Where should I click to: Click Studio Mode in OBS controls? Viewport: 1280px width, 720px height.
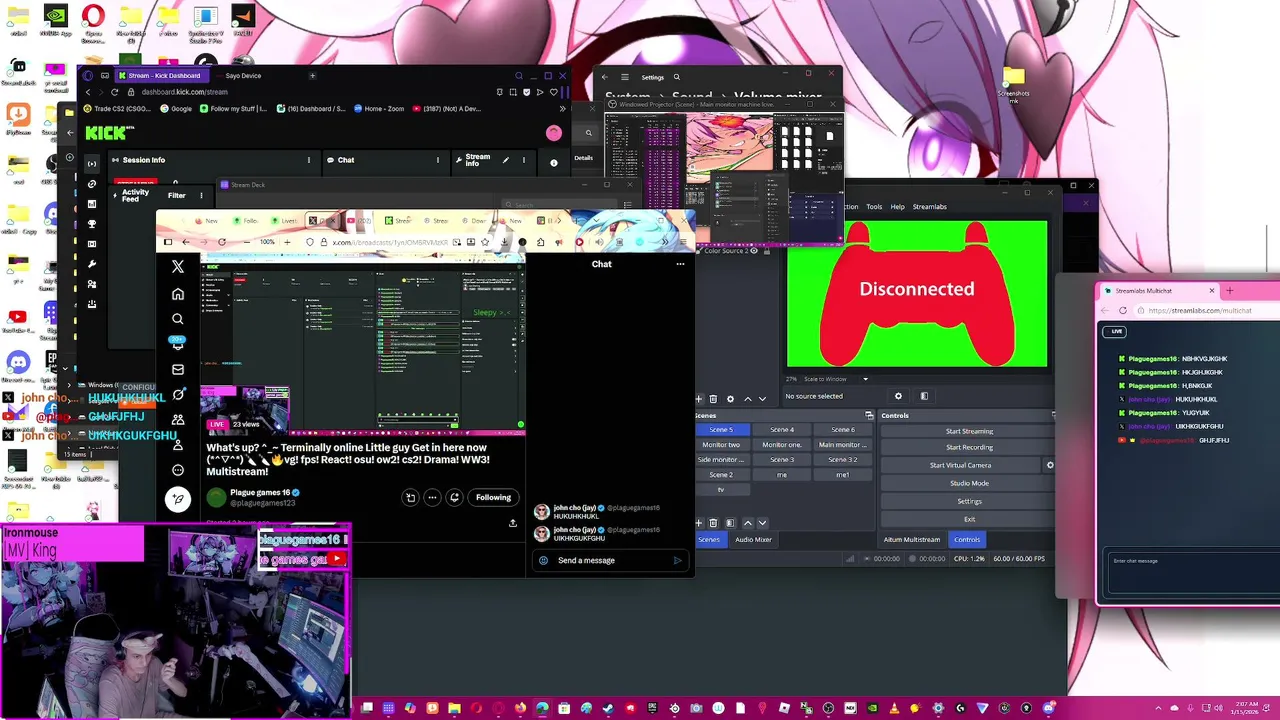click(x=969, y=483)
